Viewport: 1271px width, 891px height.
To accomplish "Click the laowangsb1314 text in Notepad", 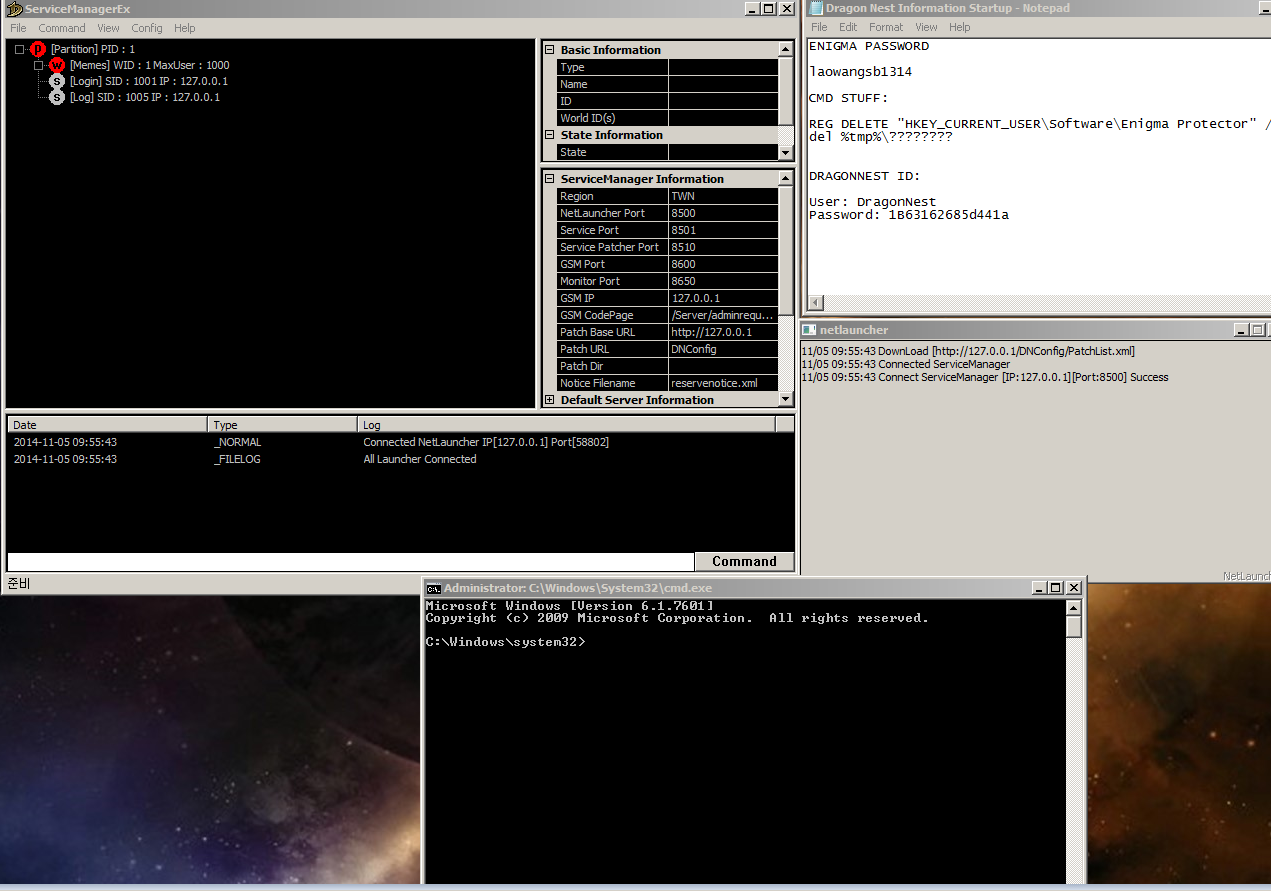I will 860,72.
